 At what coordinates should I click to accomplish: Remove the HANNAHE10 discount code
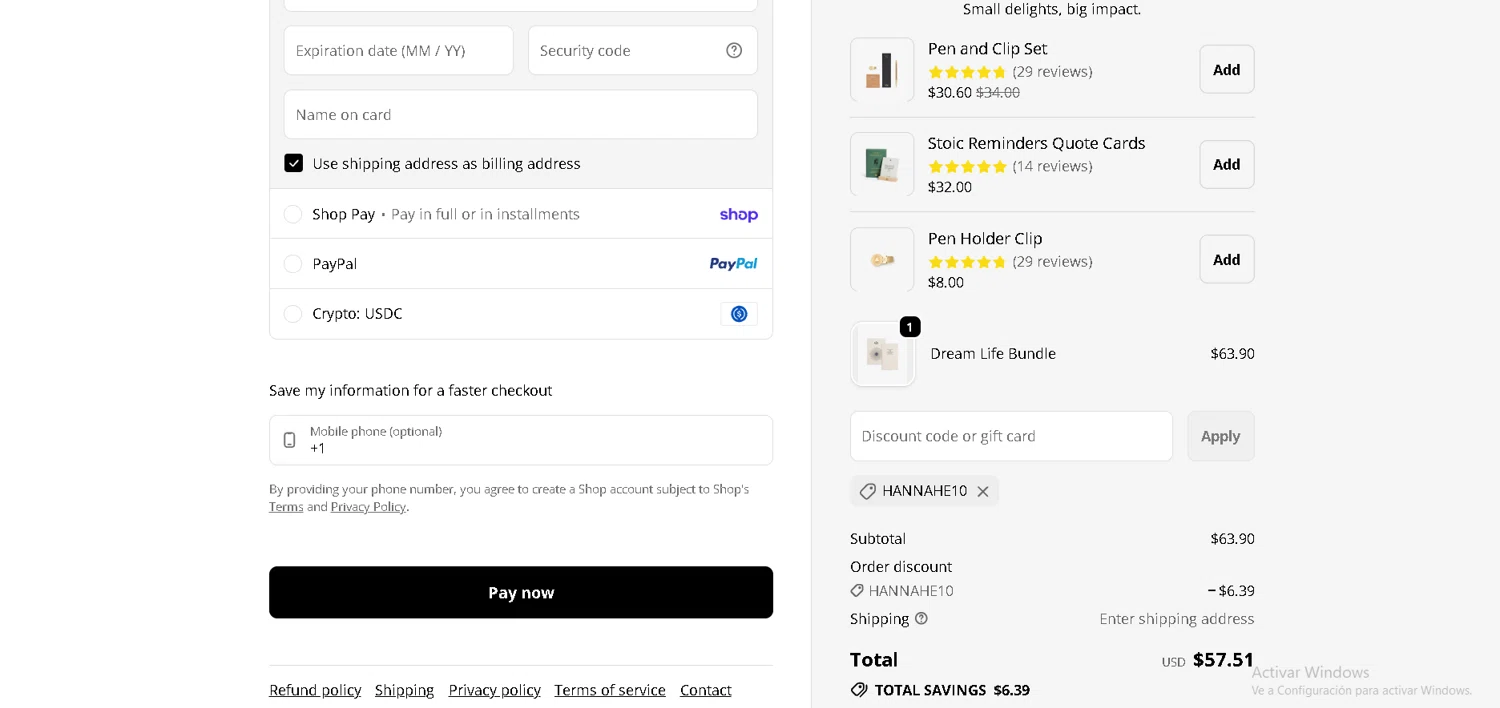(x=983, y=491)
